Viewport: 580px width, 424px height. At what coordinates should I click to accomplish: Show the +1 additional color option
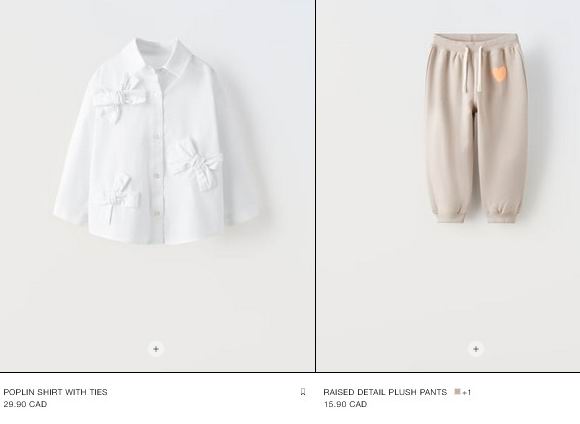tap(466, 392)
